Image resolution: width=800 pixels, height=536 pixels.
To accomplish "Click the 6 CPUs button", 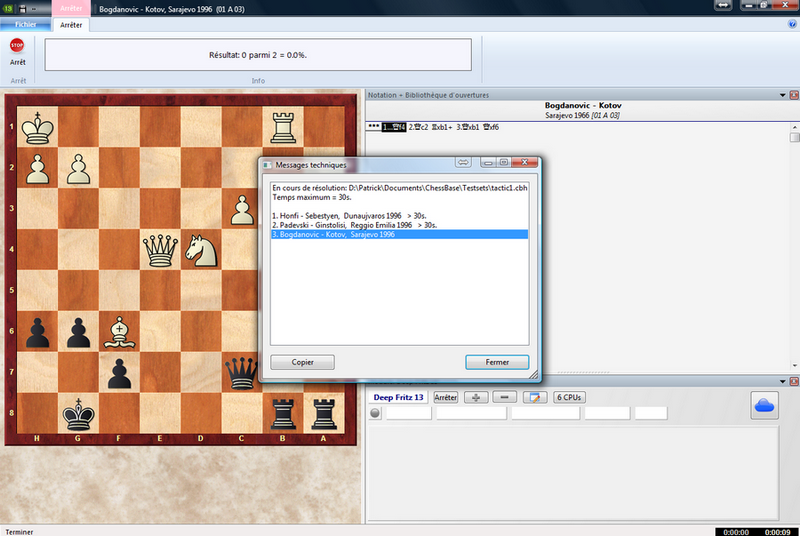I will coord(569,397).
